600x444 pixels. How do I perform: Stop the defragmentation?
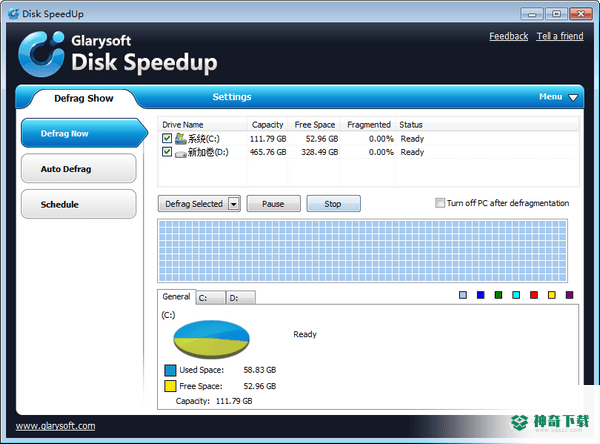(x=333, y=204)
